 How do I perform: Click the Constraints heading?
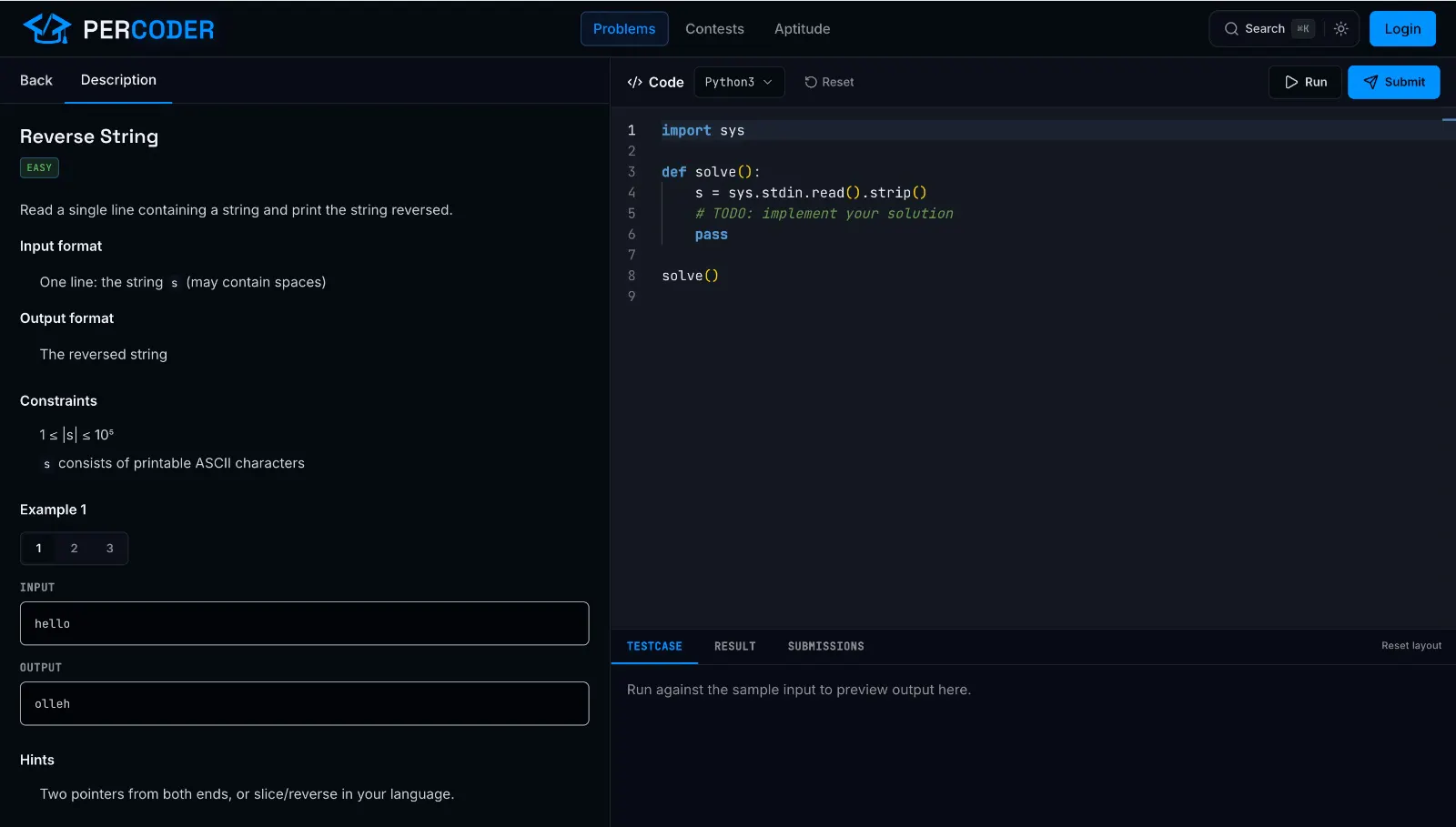(x=58, y=401)
